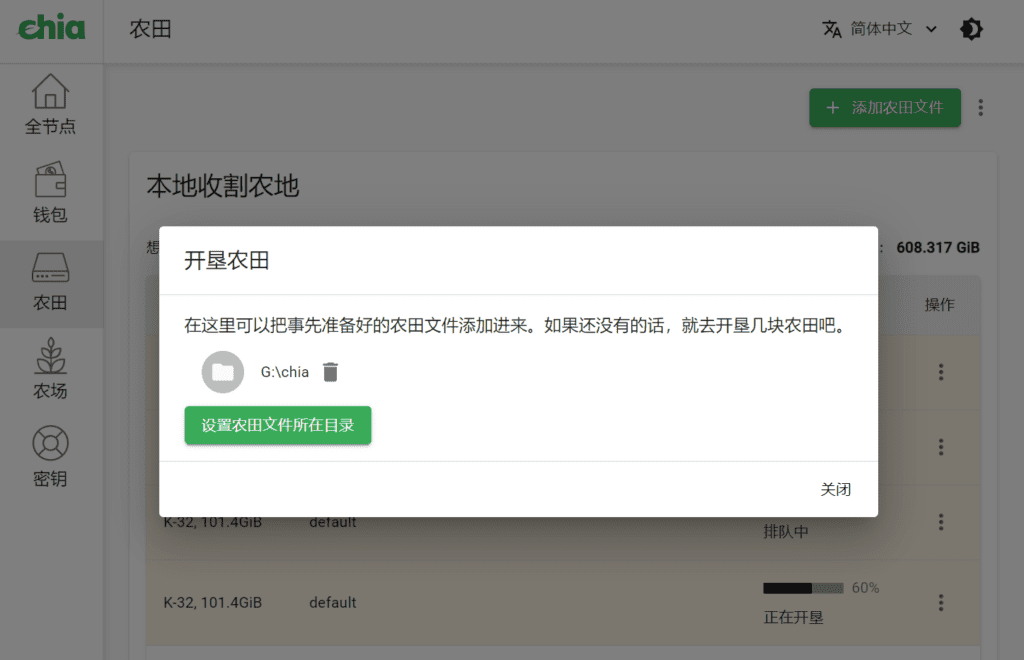Open the 全节点 full node page
The height and width of the screenshot is (660, 1024).
(x=50, y=106)
